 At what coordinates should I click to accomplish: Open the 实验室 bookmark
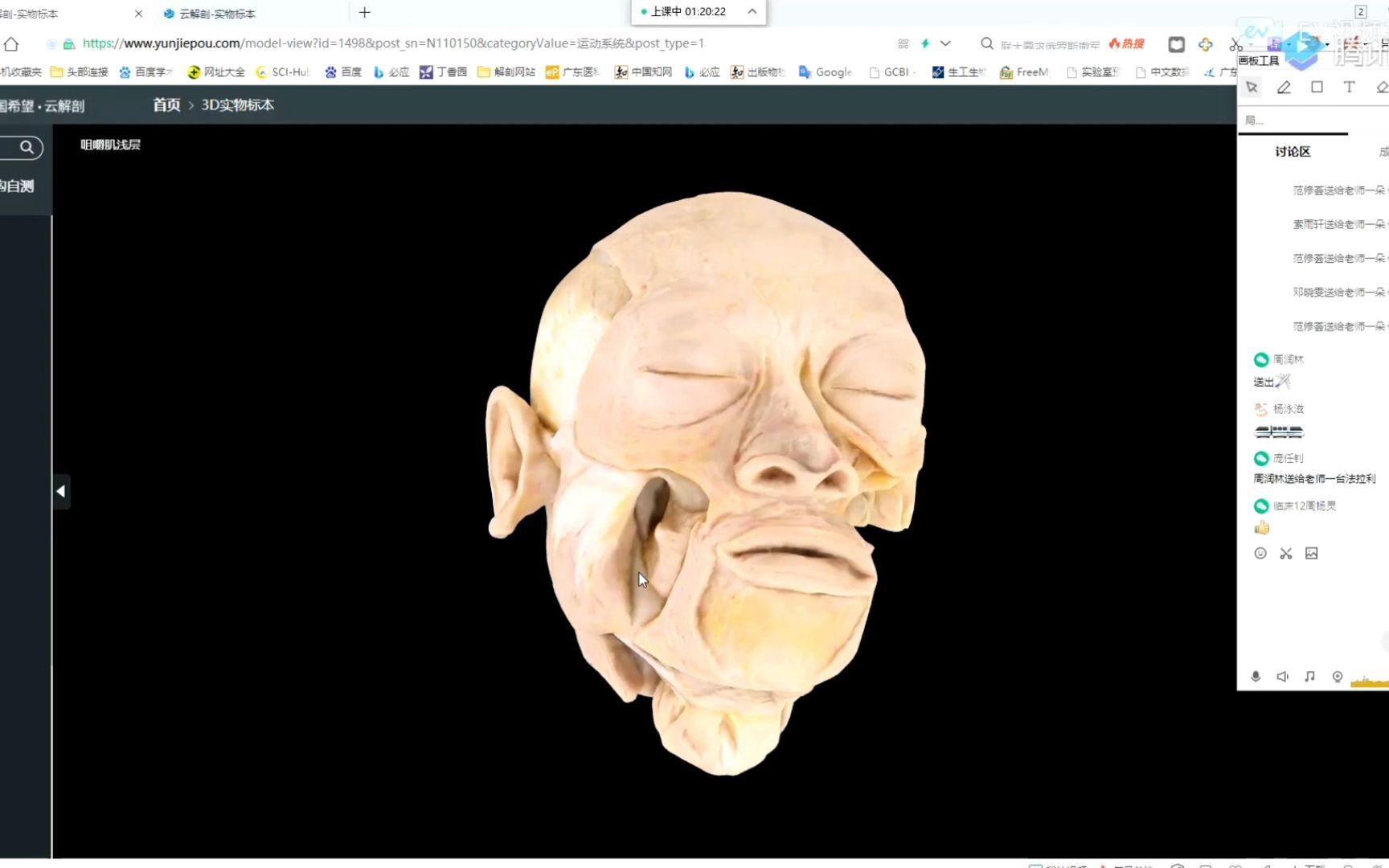click(x=1092, y=72)
